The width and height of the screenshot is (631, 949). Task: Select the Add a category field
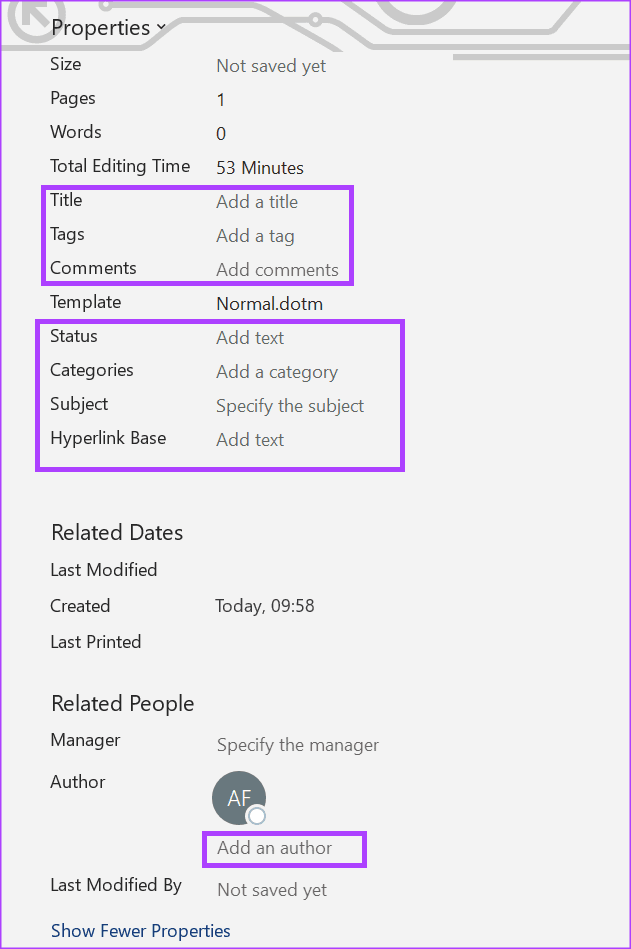(x=277, y=372)
